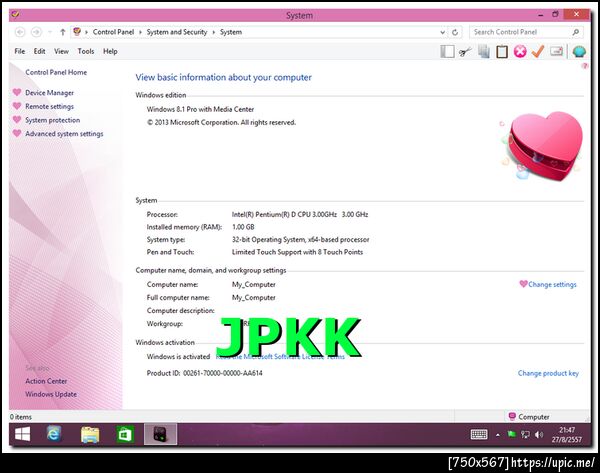Viewport: 600px width, 473px height.
Task: Click the heart box Windows logo image
Action: click(543, 146)
